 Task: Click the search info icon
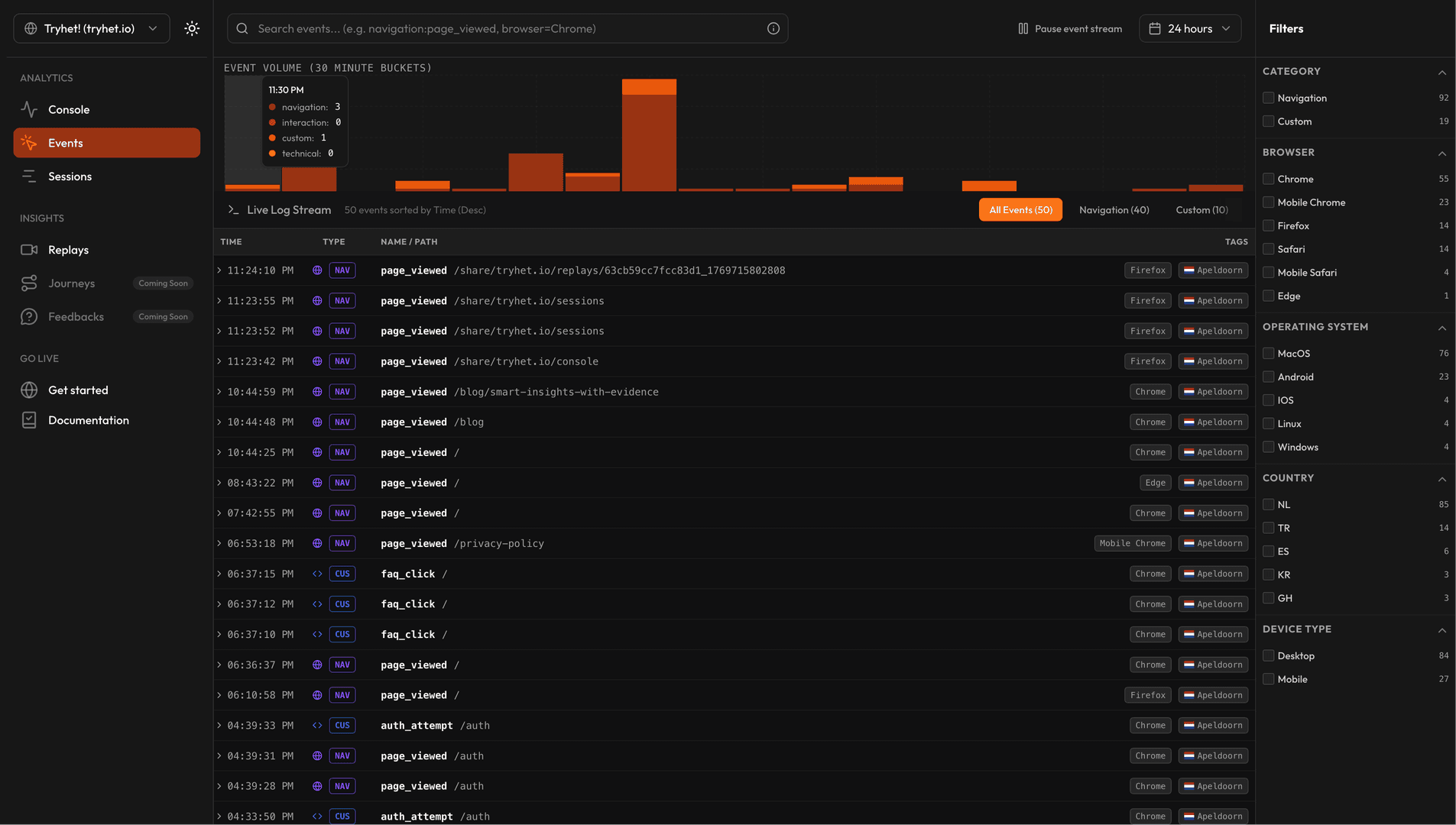[x=773, y=28]
